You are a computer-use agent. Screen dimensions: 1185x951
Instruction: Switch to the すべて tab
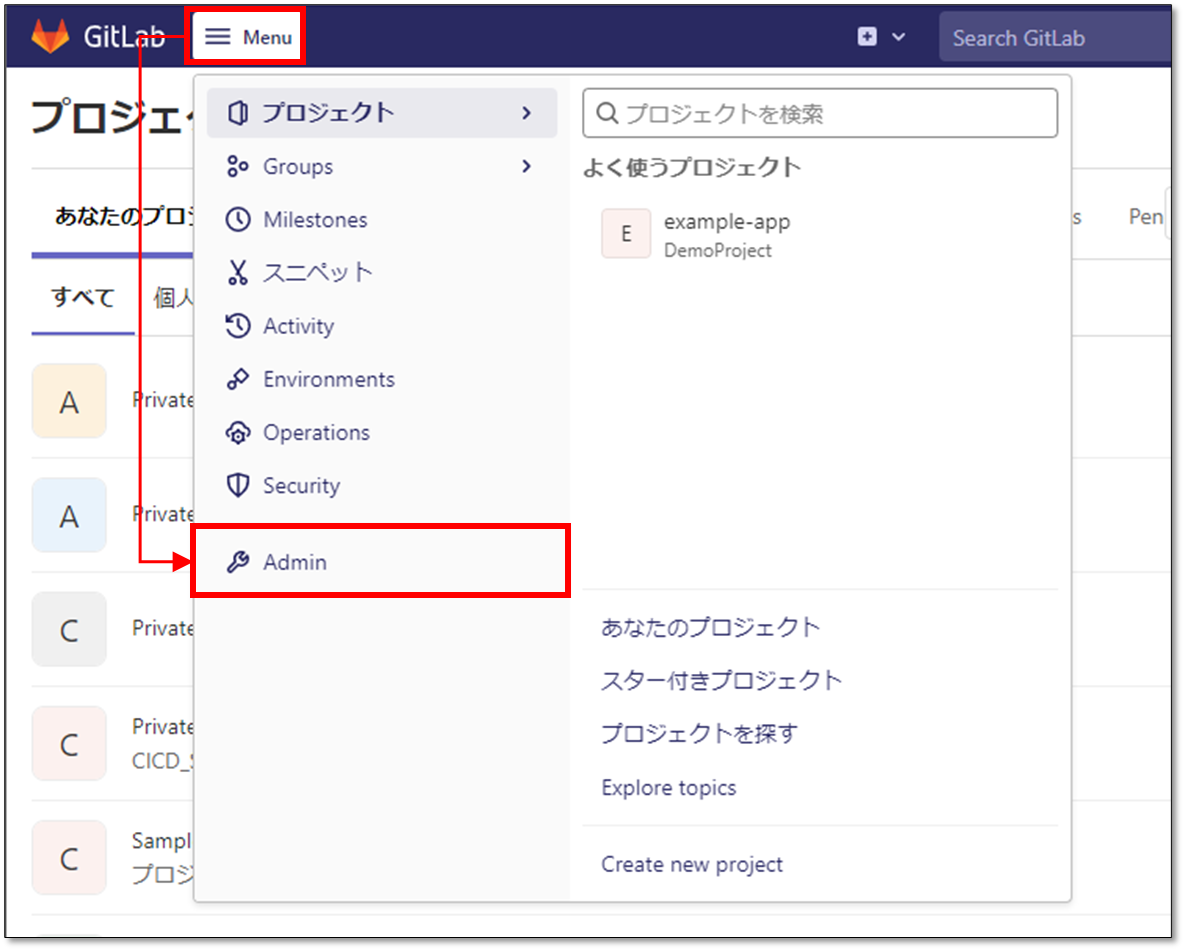[x=82, y=296]
